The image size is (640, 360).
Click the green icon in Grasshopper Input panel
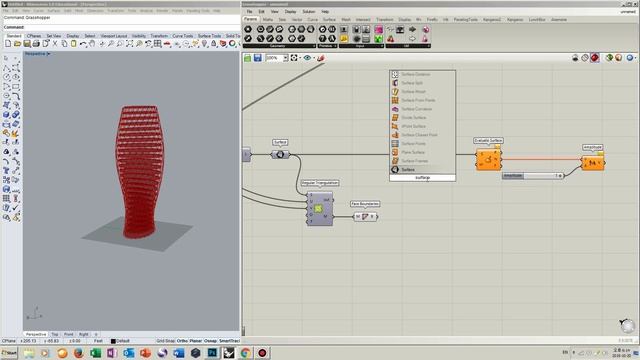[378, 39]
